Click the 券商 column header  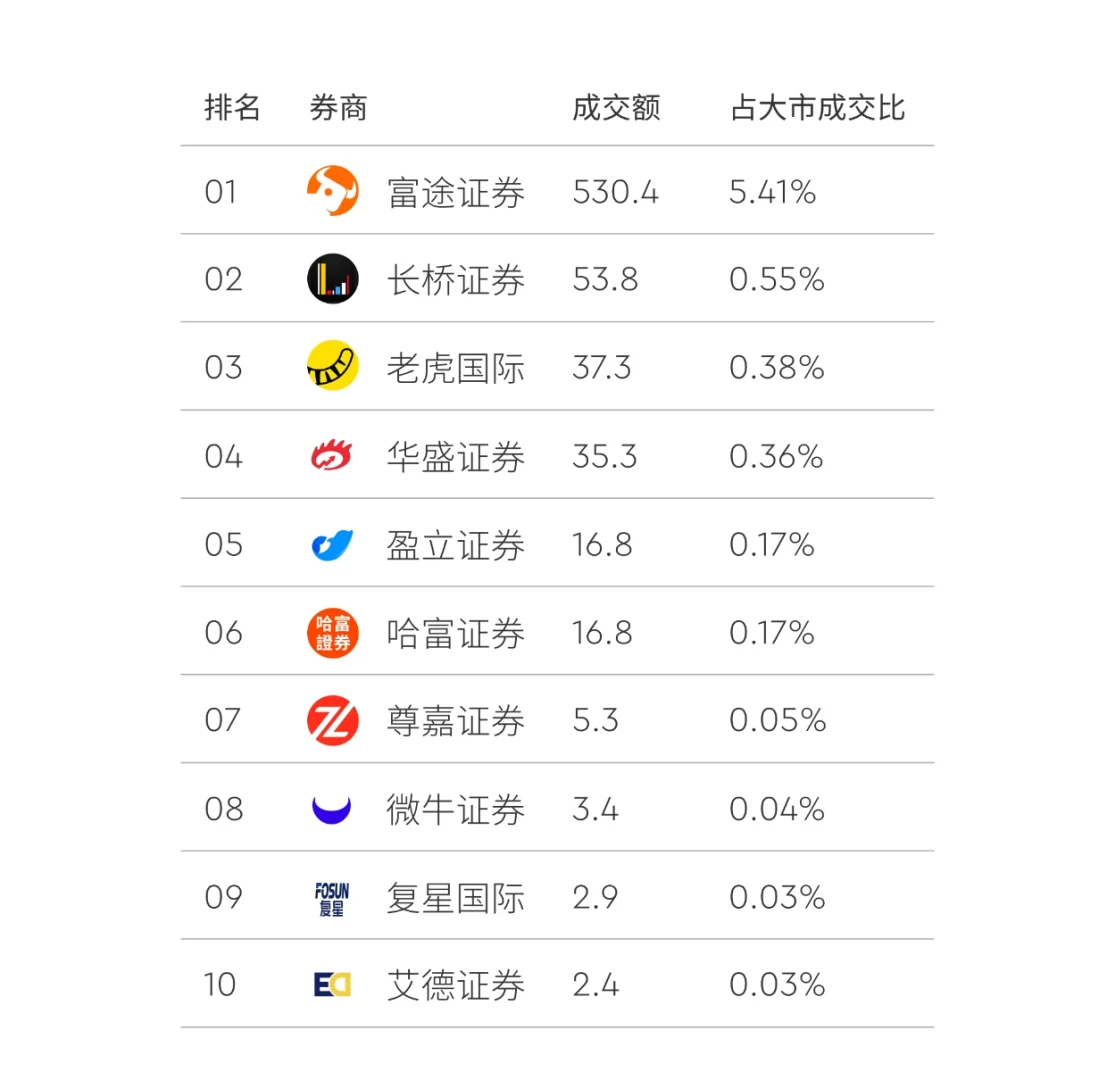tap(339, 108)
